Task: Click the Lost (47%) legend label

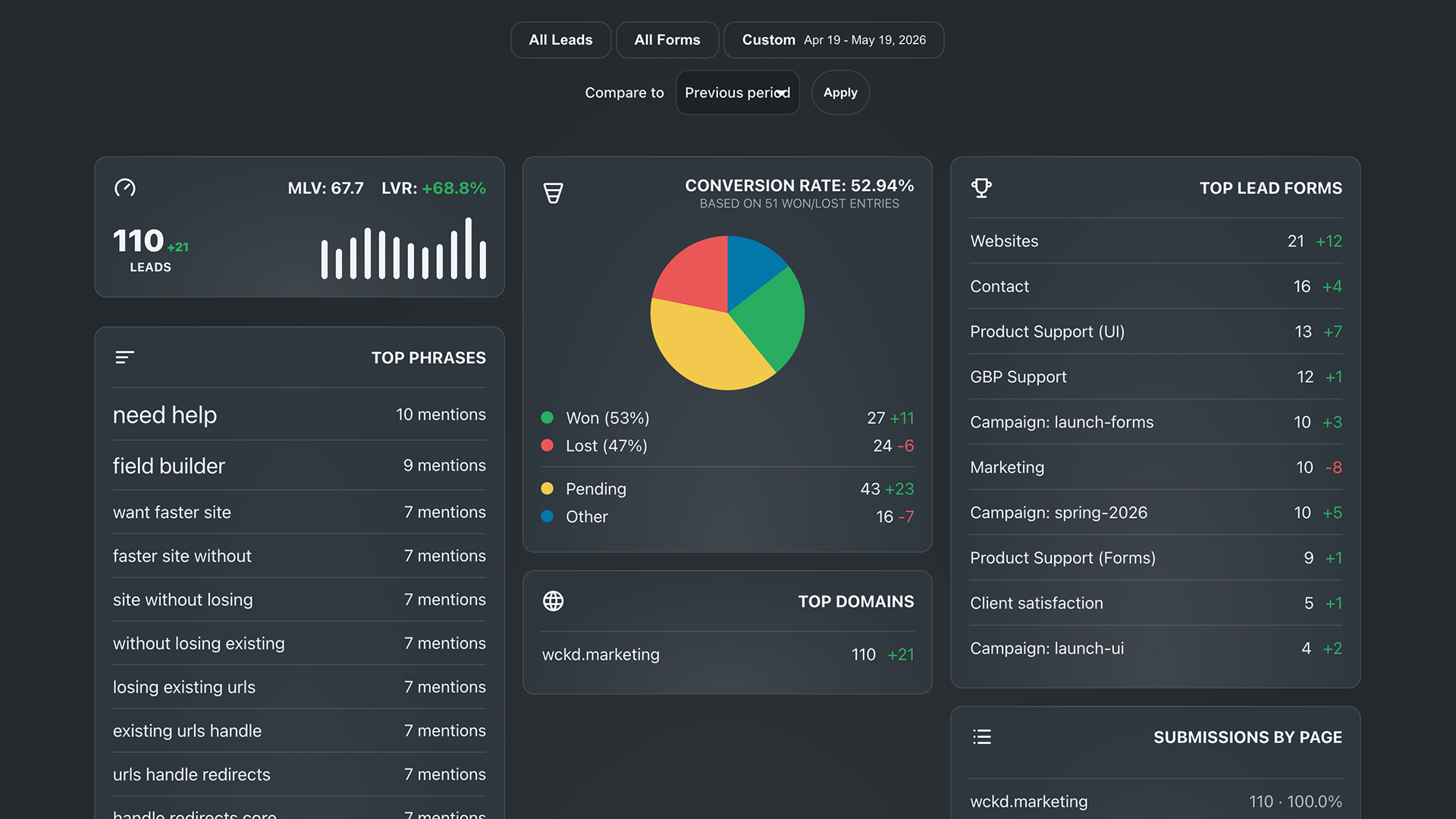Action: (607, 446)
